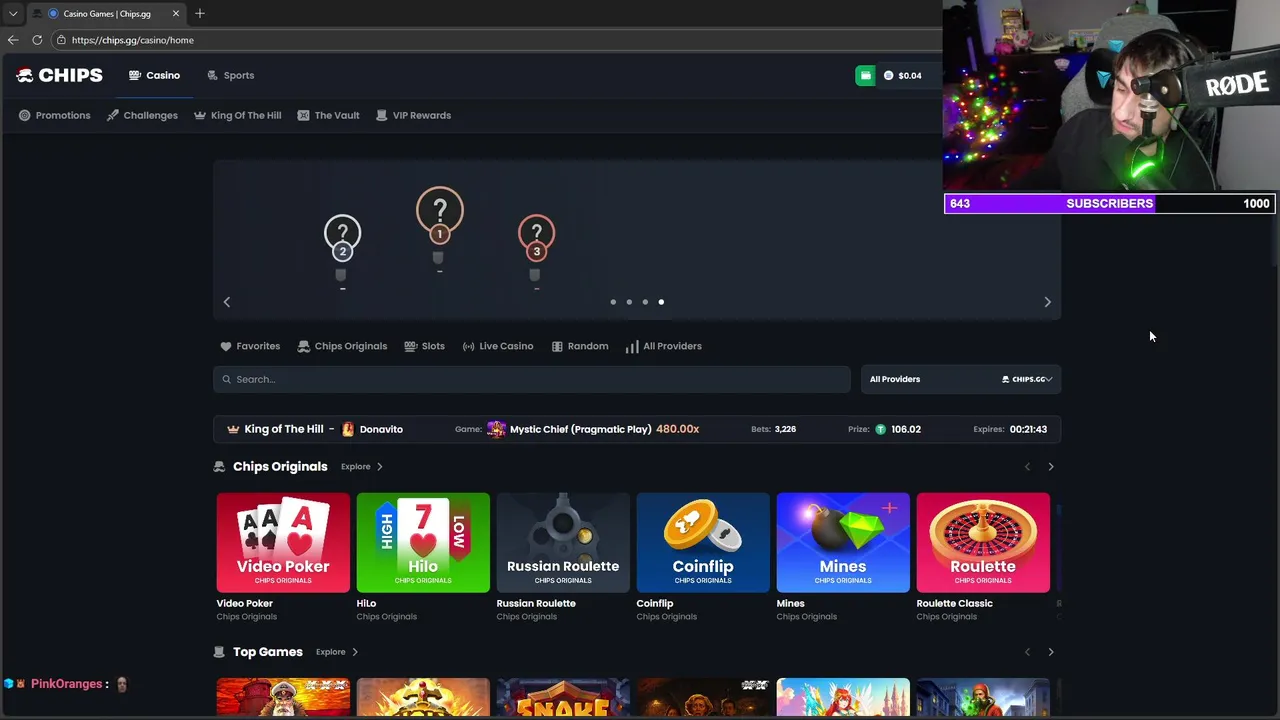The width and height of the screenshot is (1280, 720).
Task: Open Hilo game
Action: (423, 543)
